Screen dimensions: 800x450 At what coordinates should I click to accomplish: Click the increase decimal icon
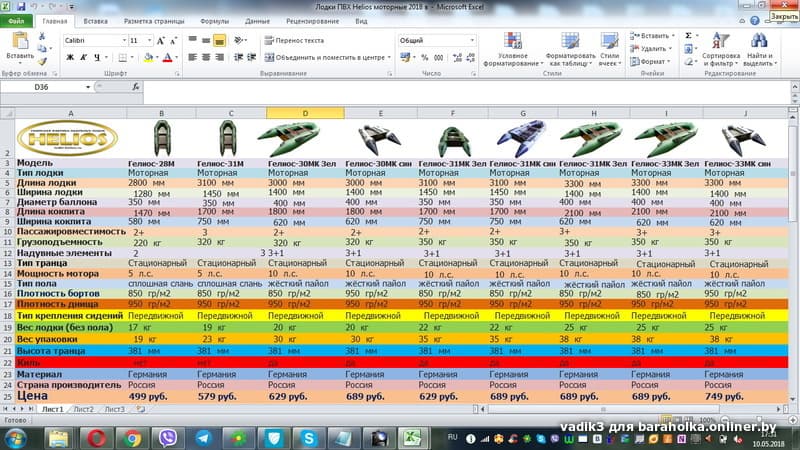457,58
